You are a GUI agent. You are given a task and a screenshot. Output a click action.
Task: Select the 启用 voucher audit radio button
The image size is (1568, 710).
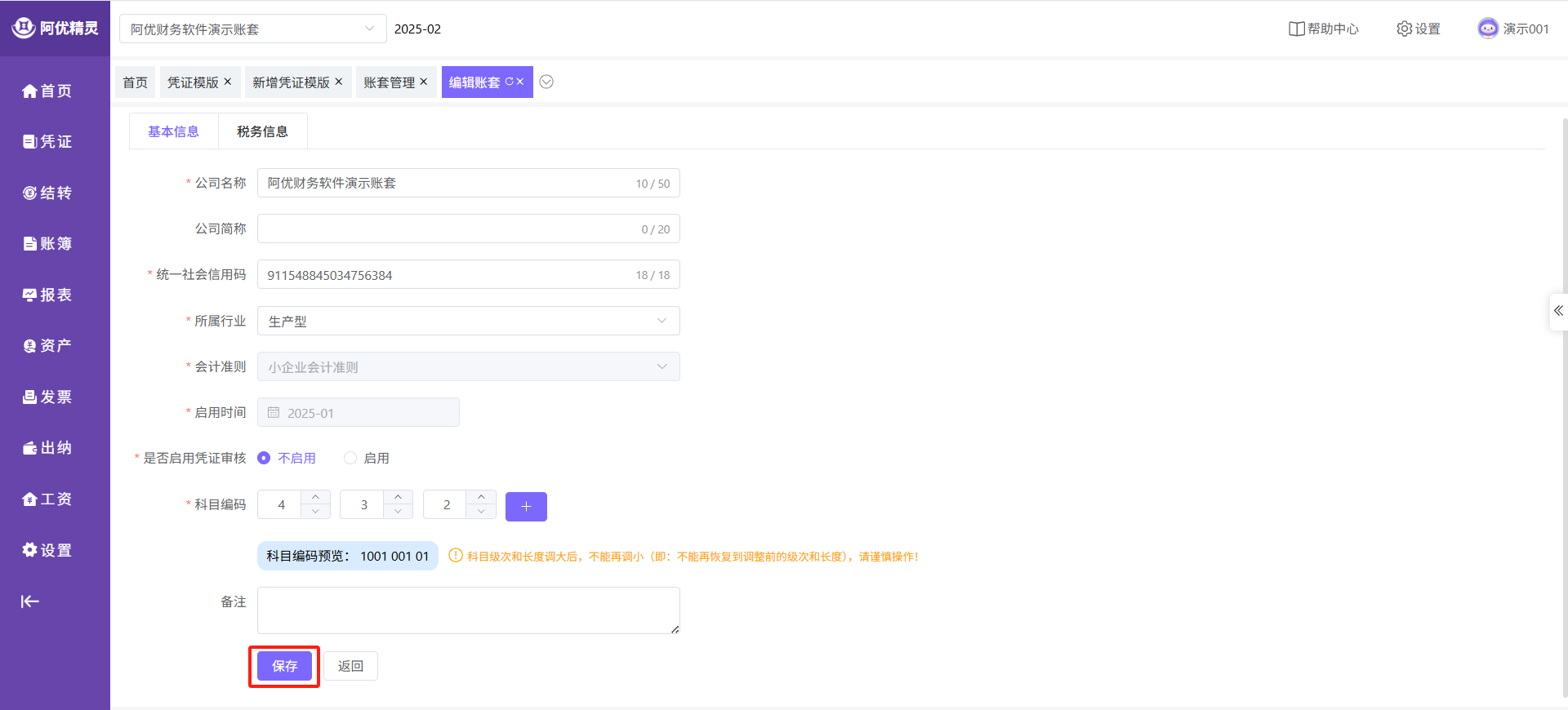(350, 458)
